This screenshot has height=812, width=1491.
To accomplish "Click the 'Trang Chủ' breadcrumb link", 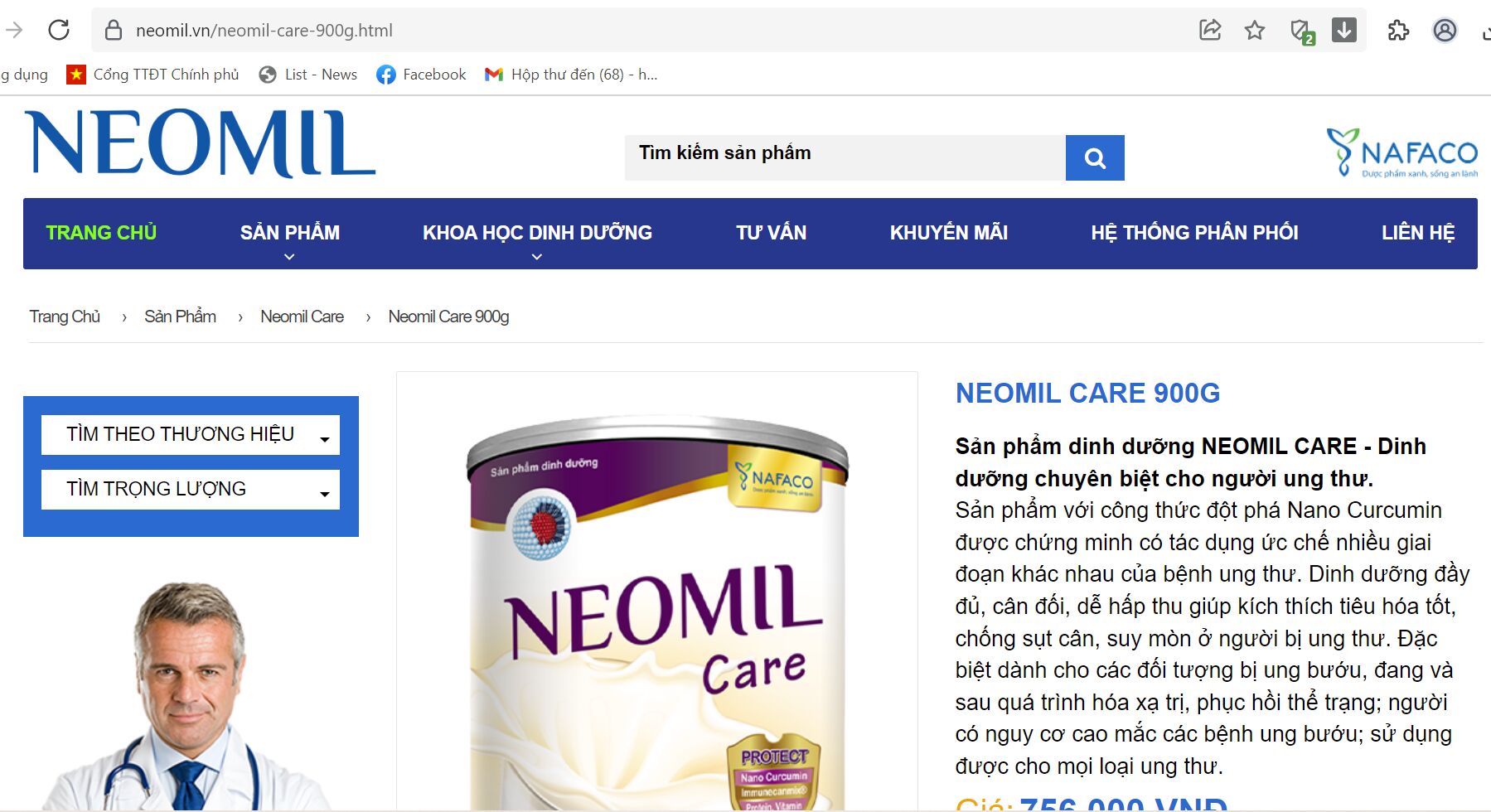I will pyautogui.click(x=65, y=317).
